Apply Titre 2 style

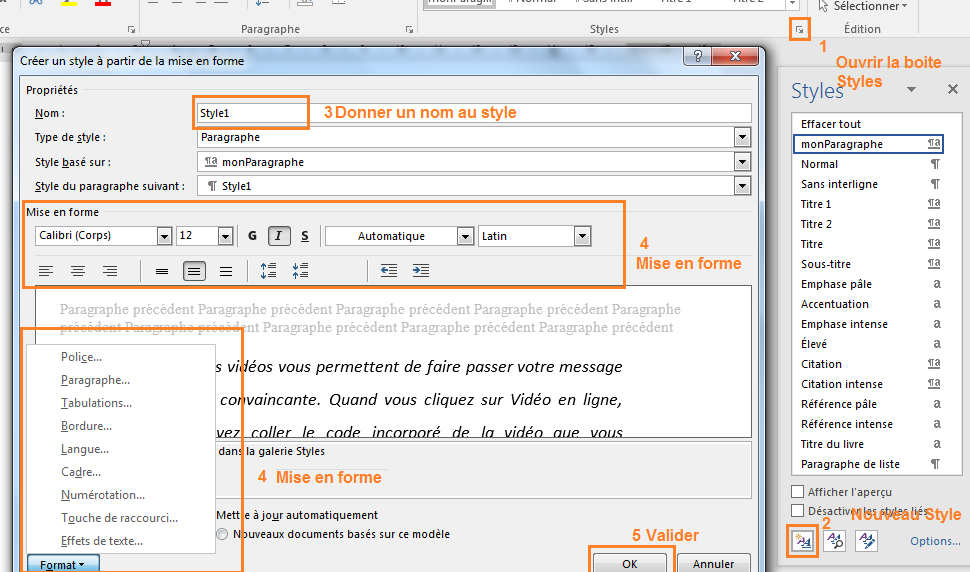tap(869, 224)
